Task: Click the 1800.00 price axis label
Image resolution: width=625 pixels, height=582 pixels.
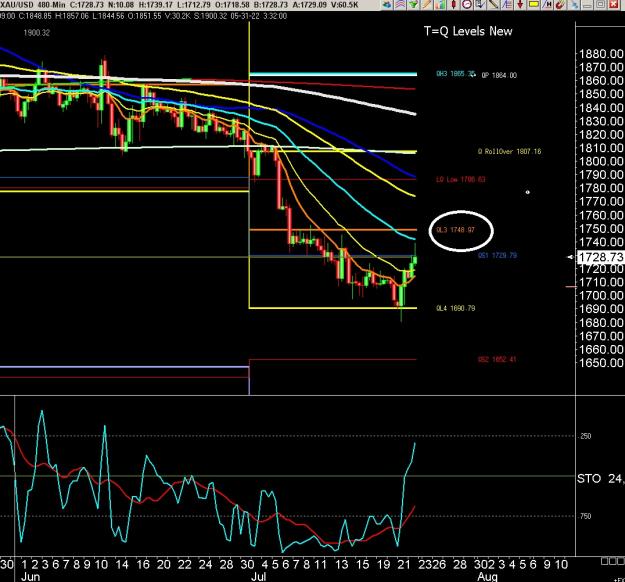Action: pyautogui.click(x=601, y=161)
